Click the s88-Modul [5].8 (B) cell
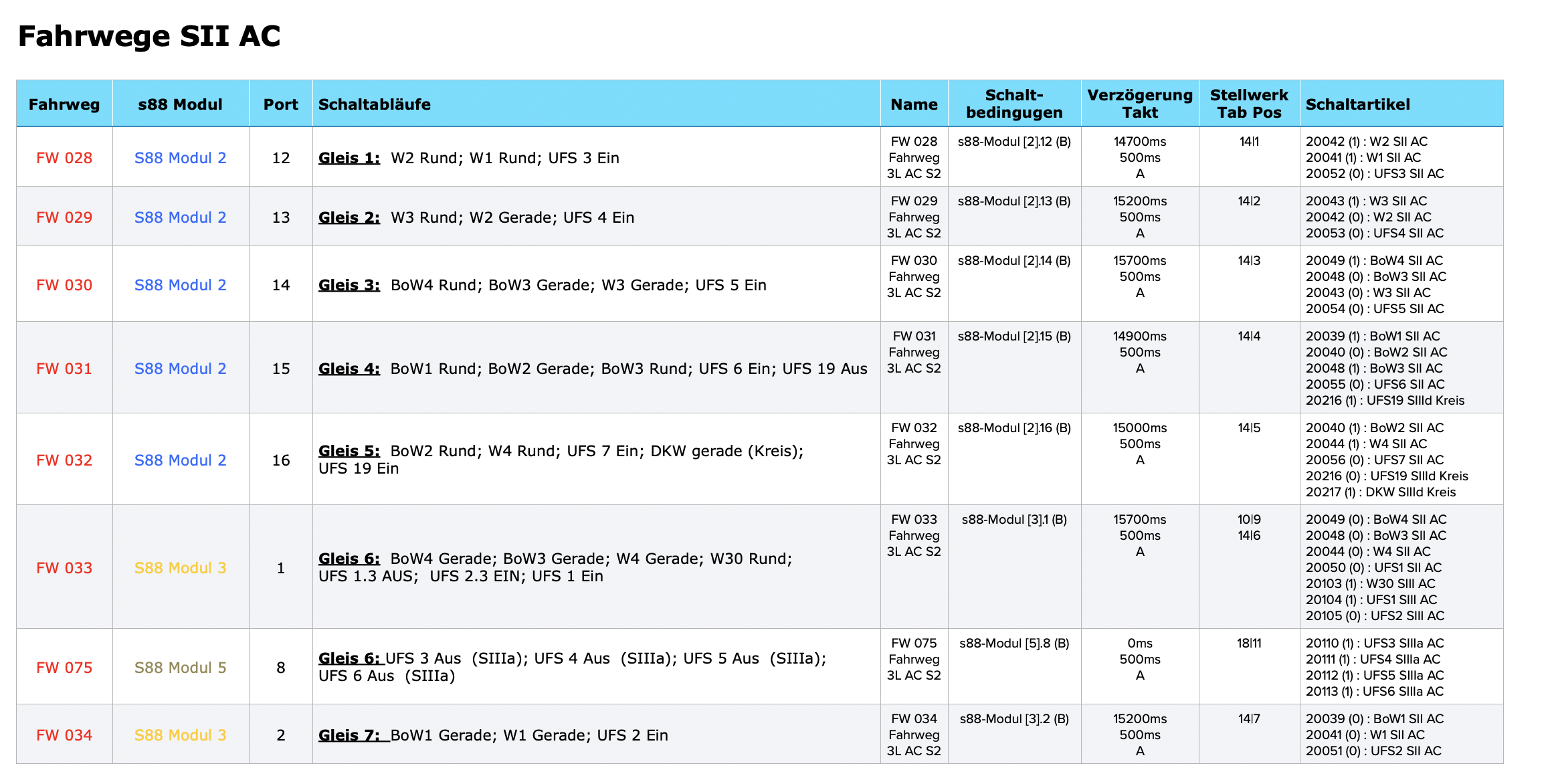The image size is (1552, 784). coord(1013,644)
